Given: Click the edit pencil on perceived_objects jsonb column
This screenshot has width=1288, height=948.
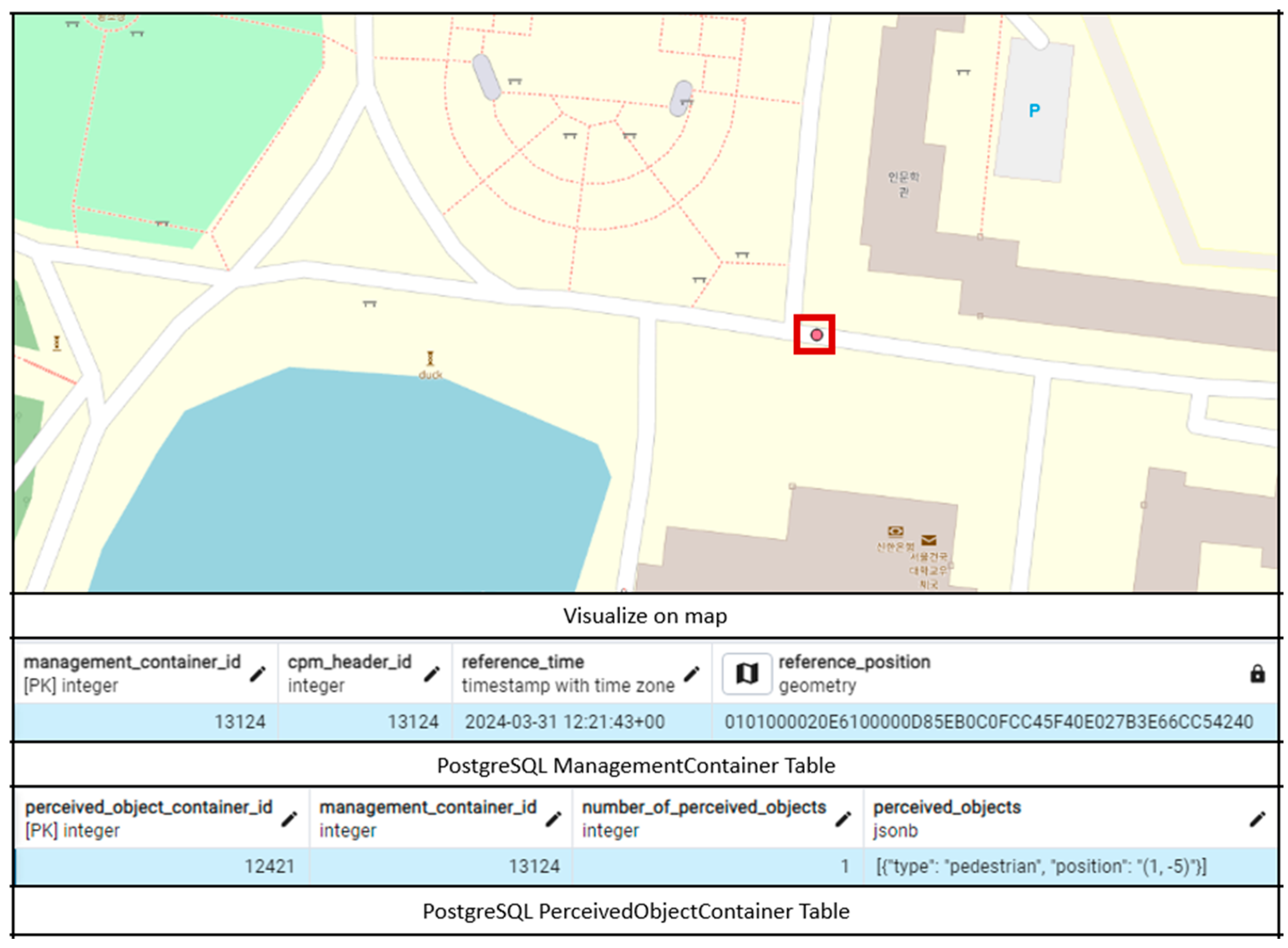Looking at the screenshot, I should click(1257, 819).
